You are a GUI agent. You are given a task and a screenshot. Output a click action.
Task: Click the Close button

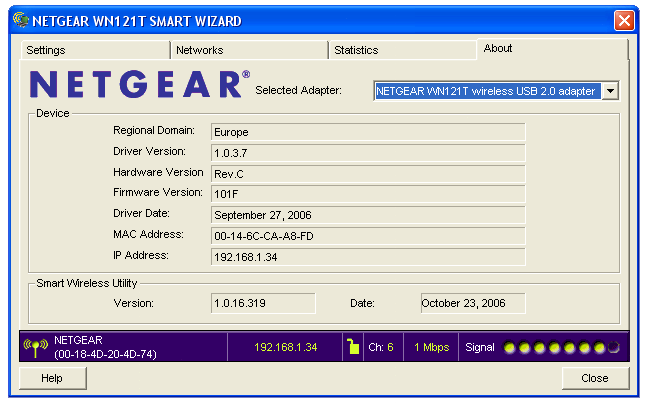(595, 378)
